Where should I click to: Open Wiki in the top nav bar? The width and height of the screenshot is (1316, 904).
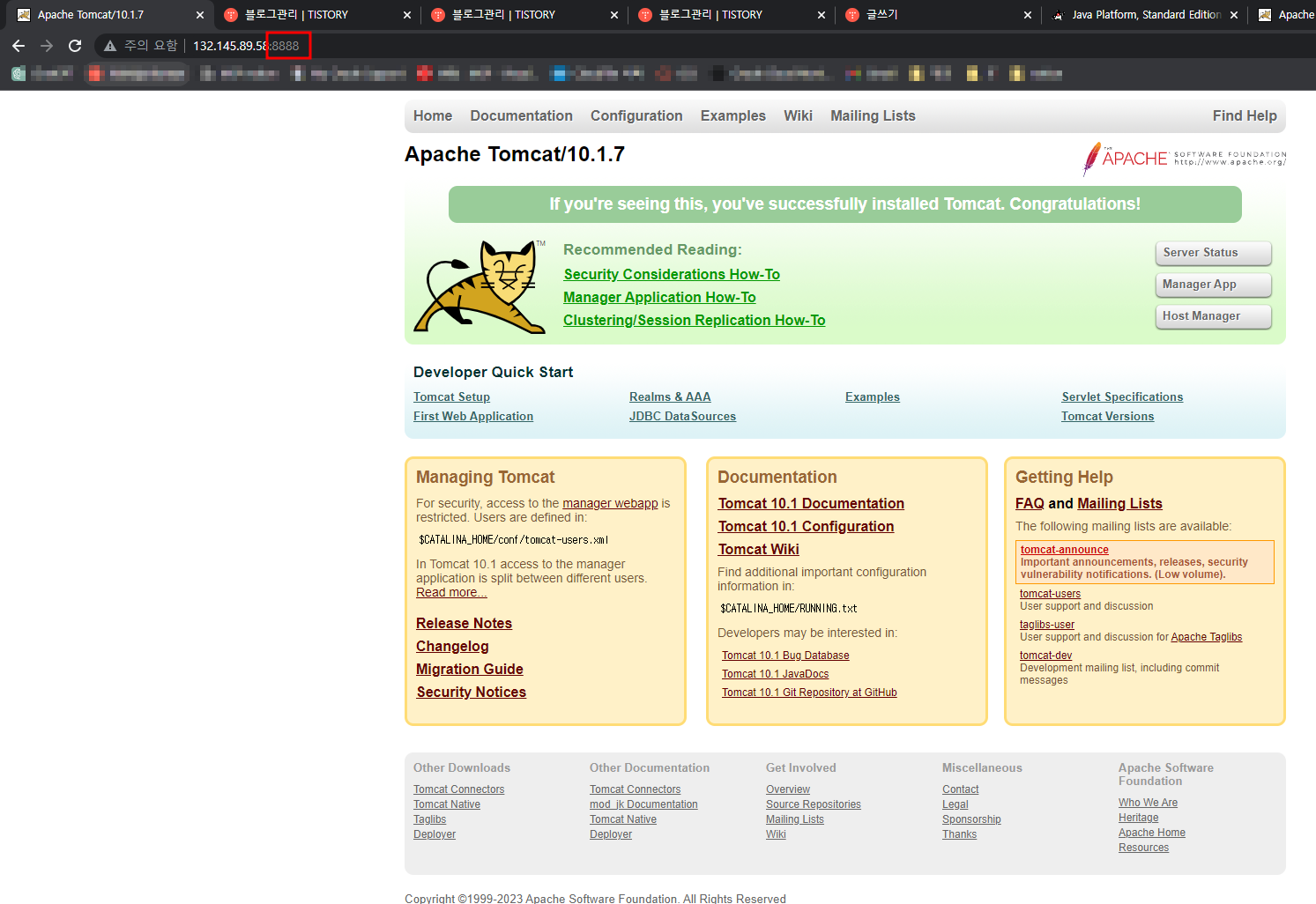(798, 115)
